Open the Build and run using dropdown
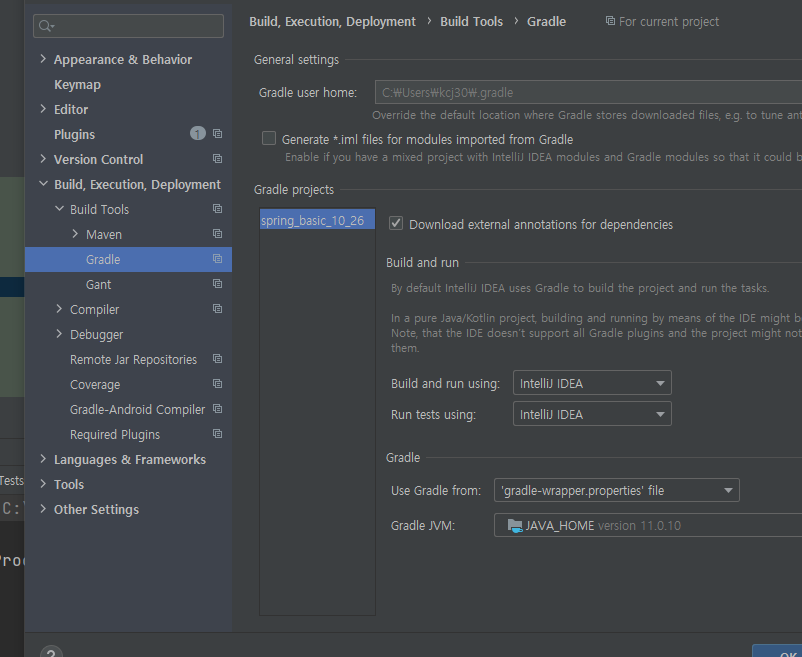The width and height of the screenshot is (802, 657). coord(592,383)
